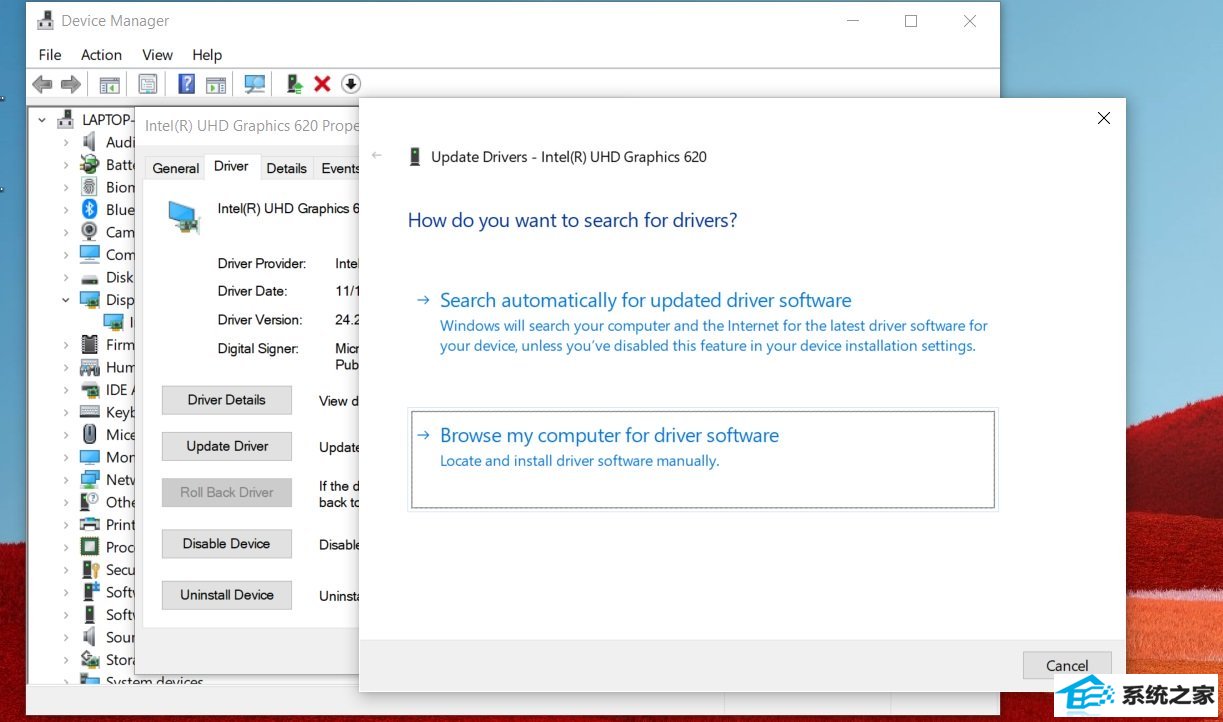Open the View menu in Device Manager

(157, 55)
